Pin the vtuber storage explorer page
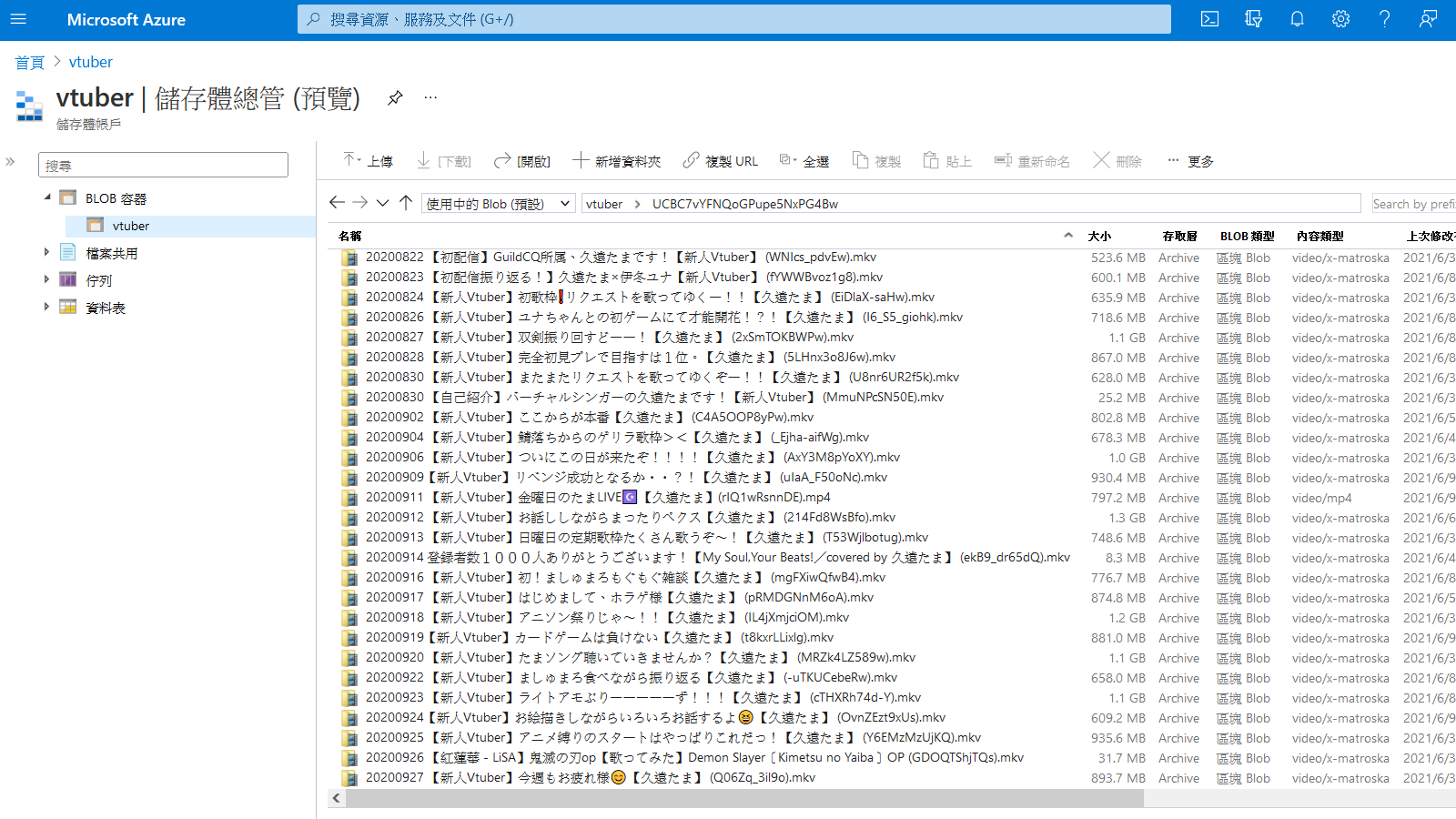Screen dimensions: 1456x819 click(x=395, y=98)
